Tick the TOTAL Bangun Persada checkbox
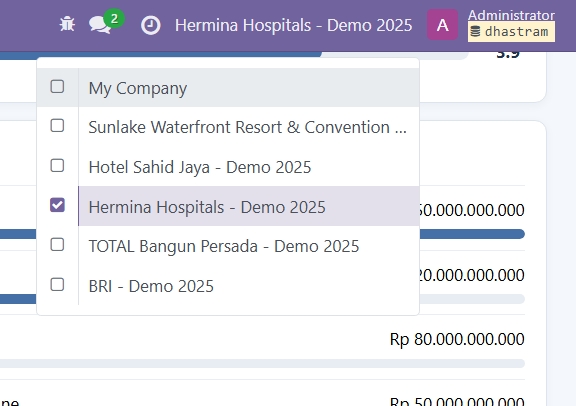 (x=57, y=245)
